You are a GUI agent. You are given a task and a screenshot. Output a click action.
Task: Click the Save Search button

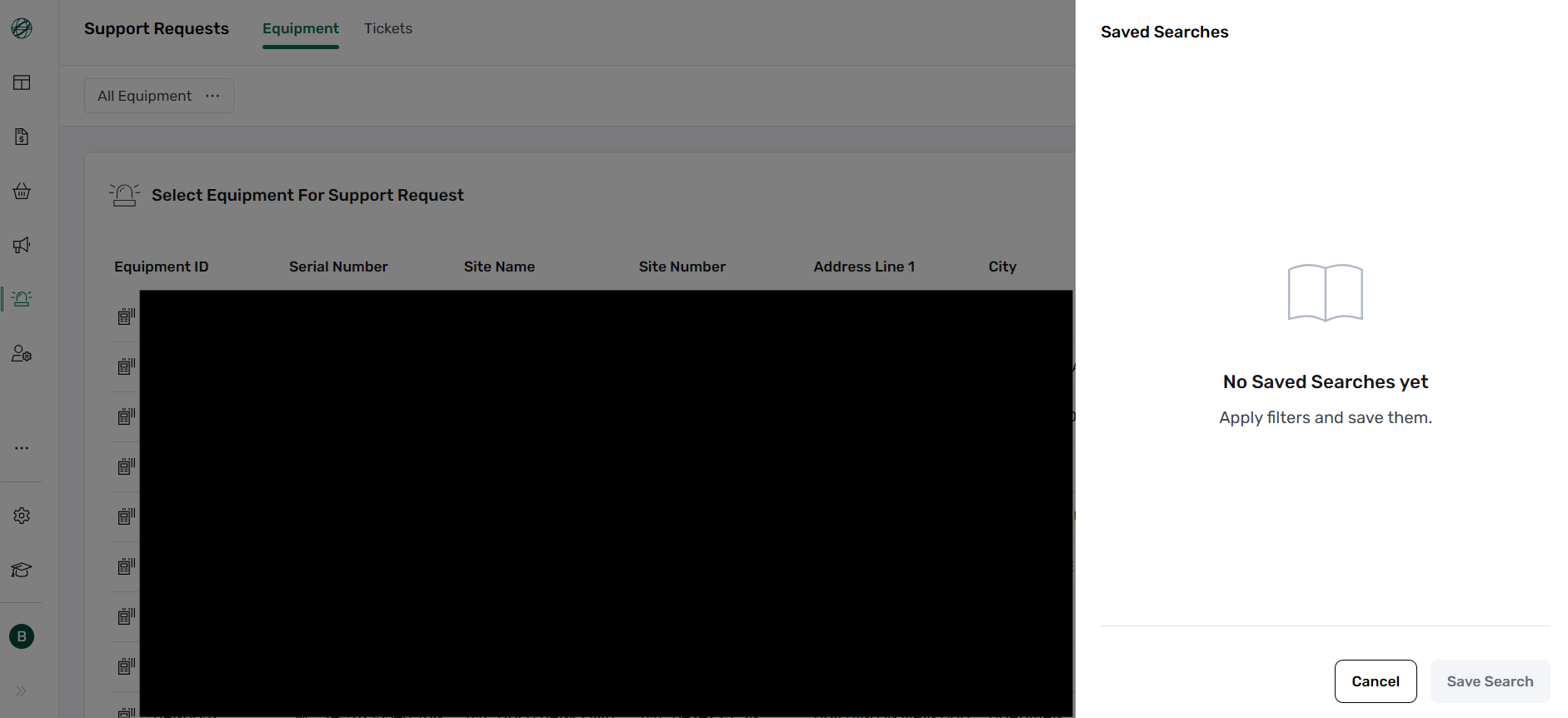pyautogui.click(x=1491, y=681)
